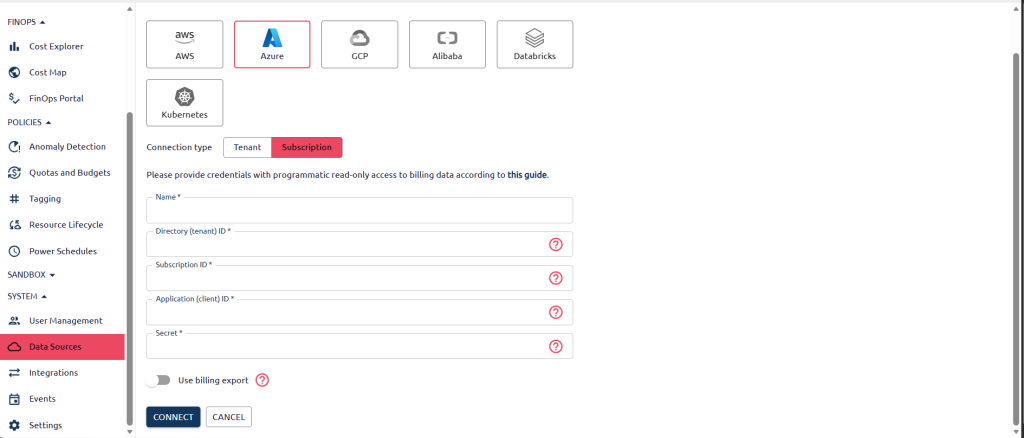The height and width of the screenshot is (438, 1024).
Task: Focus the Subscription ID input field
Action: click(x=360, y=278)
